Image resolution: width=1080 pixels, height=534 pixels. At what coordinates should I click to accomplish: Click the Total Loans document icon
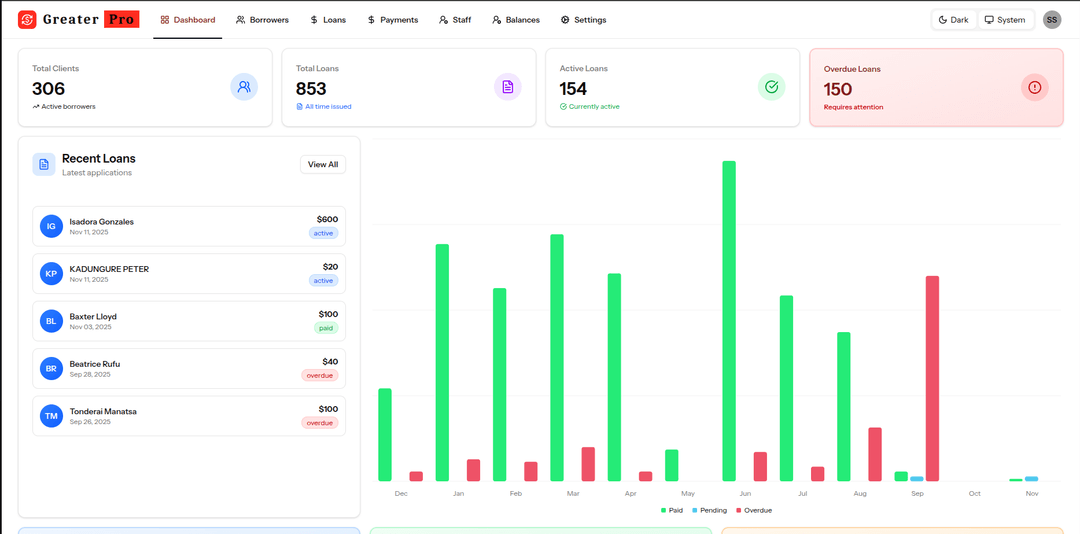point(508,87)
